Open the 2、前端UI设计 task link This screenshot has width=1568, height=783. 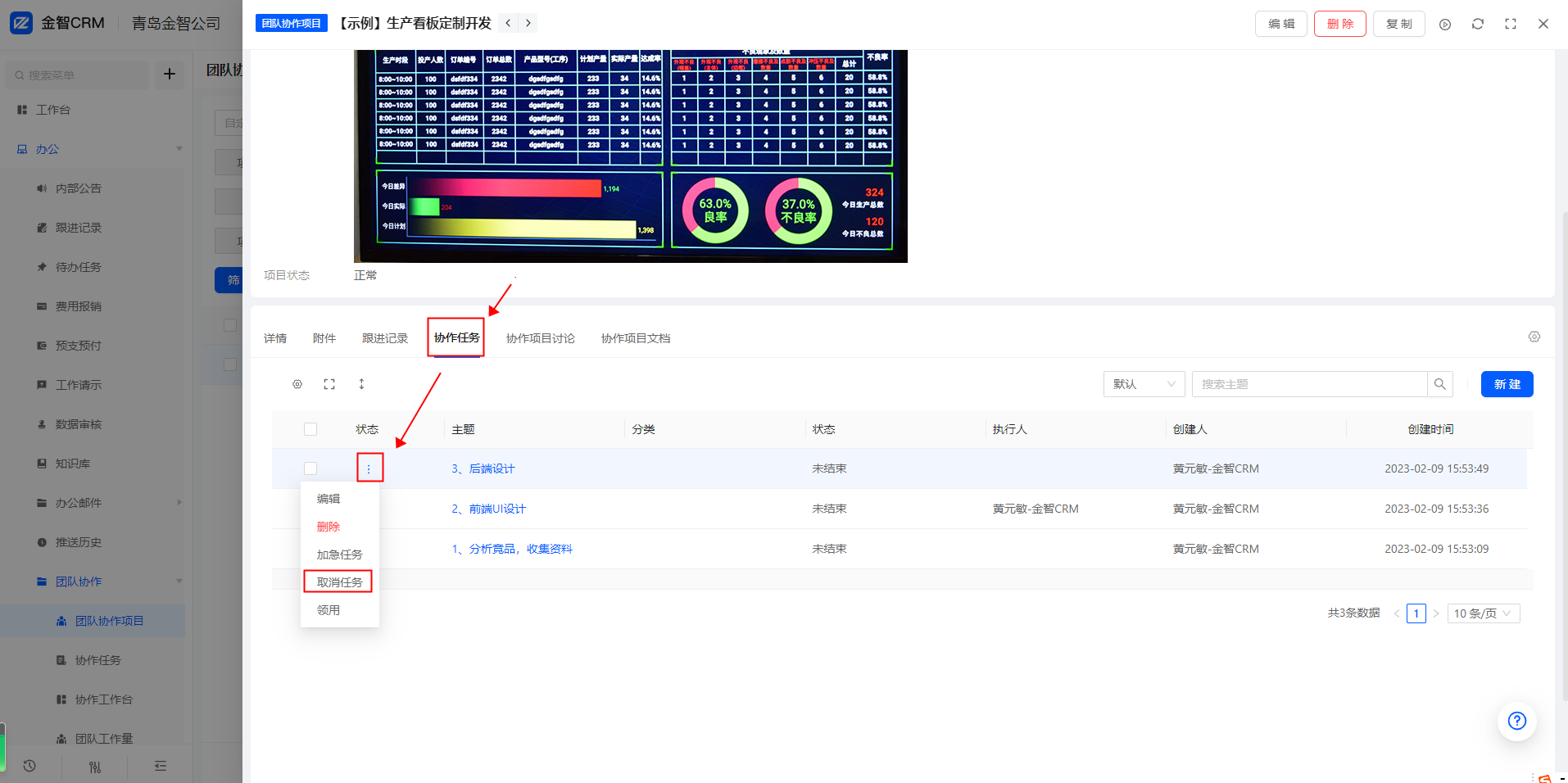pyautogui.click(x=489, y=509)
